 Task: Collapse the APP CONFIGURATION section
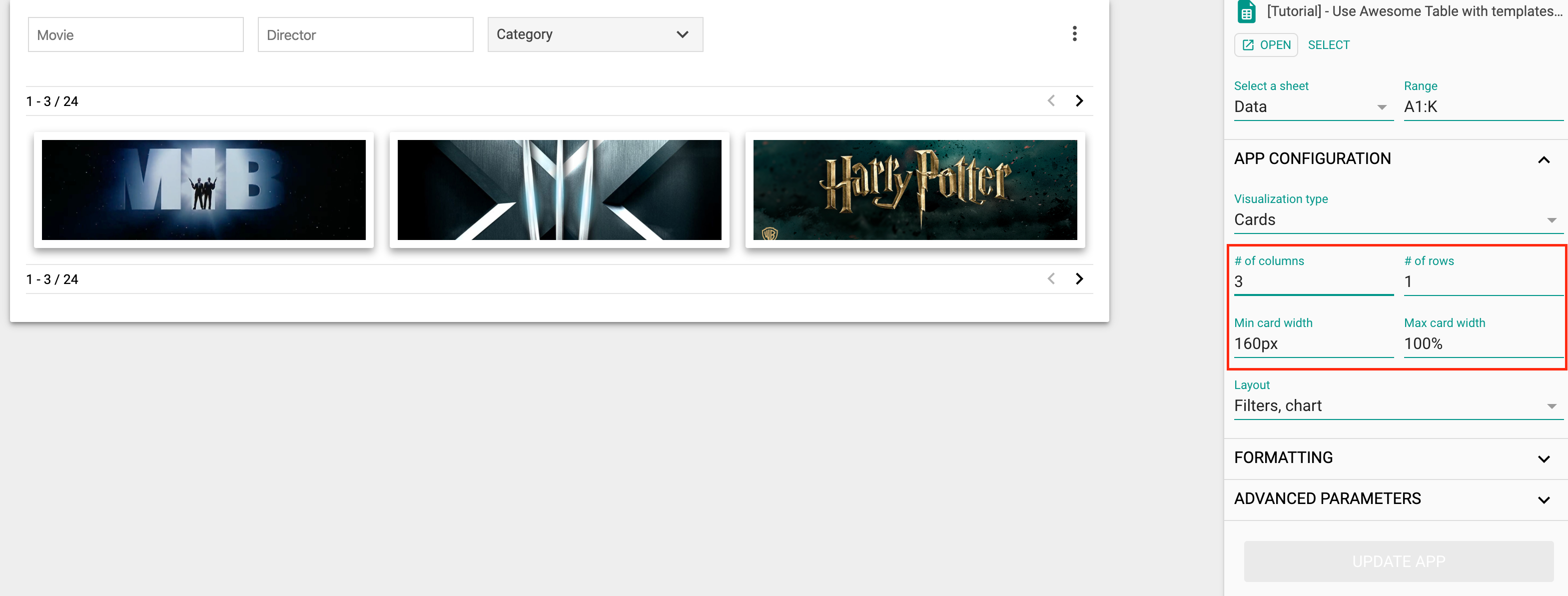1544,159
